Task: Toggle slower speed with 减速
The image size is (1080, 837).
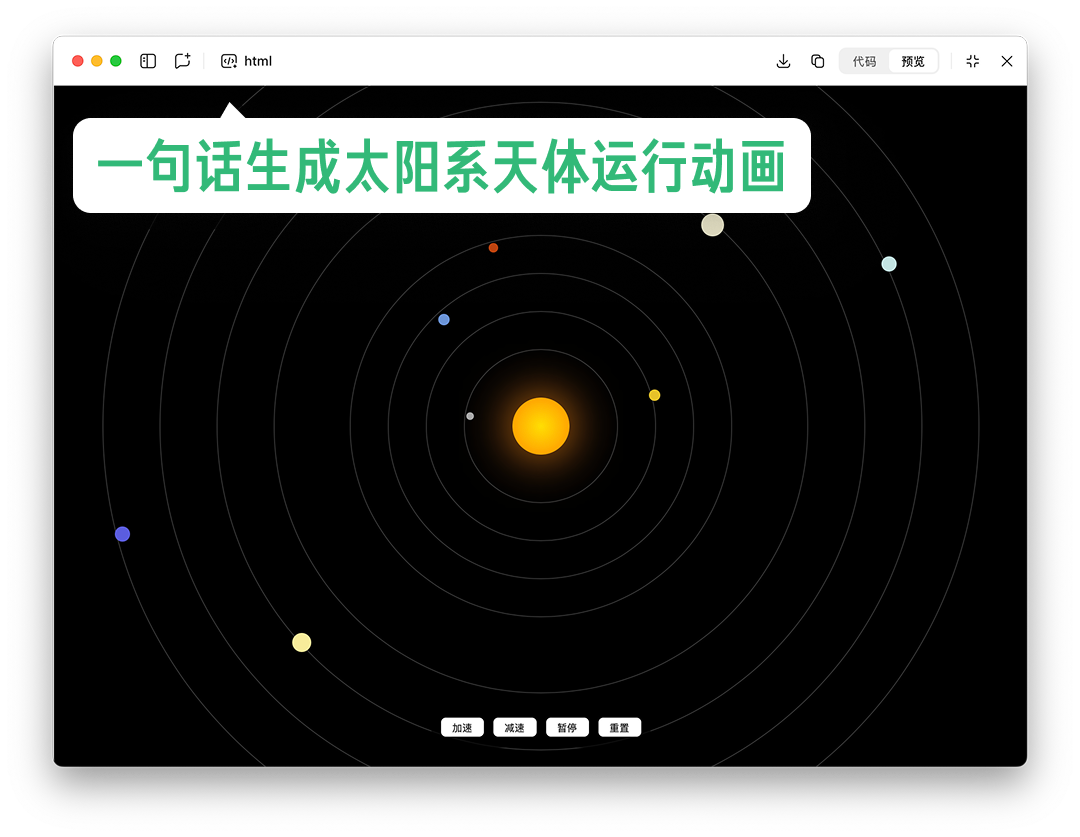Action: [x=514, y=727]
